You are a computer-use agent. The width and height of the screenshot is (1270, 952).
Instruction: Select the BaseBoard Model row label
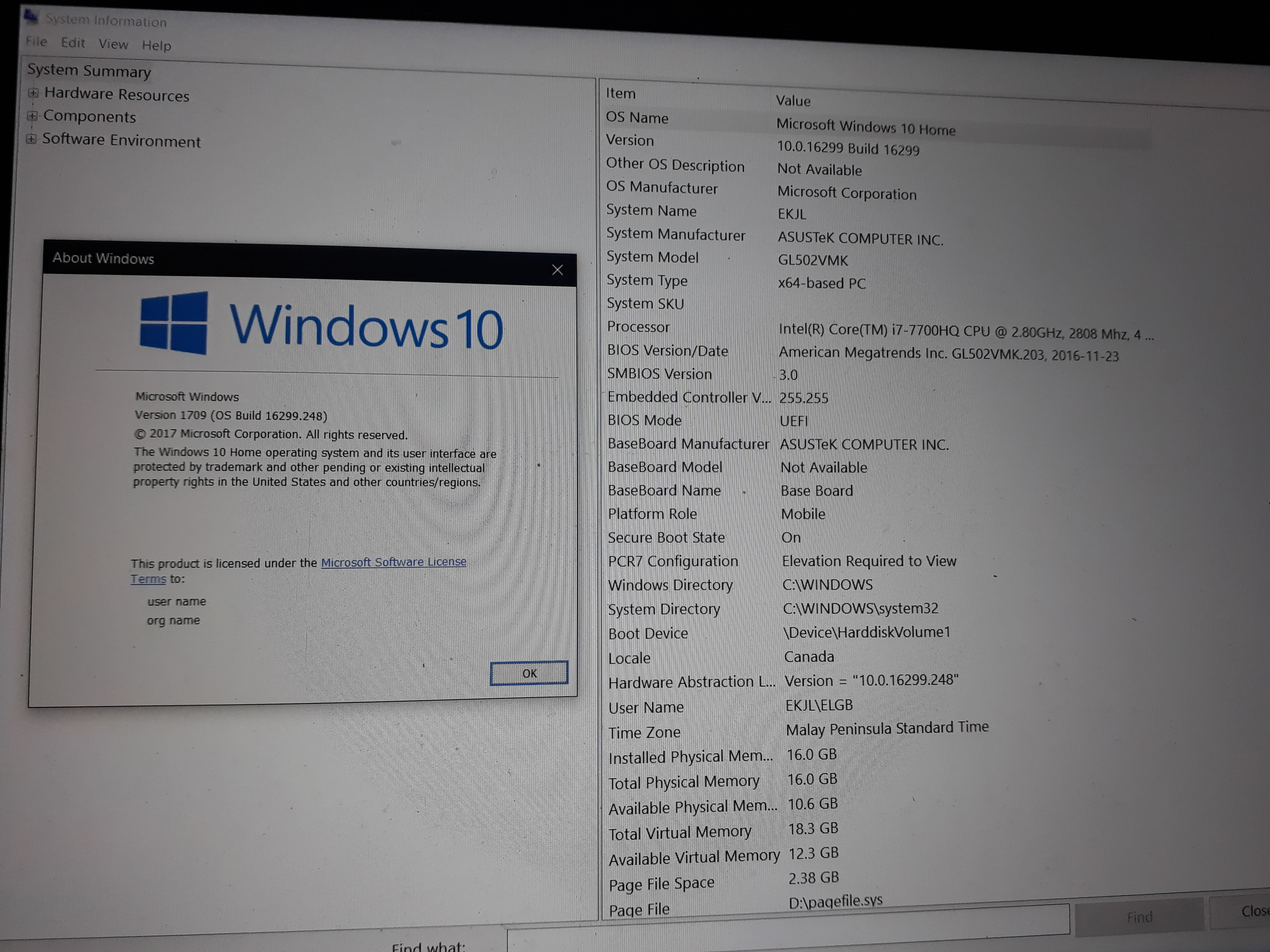(x=665, y=467)
